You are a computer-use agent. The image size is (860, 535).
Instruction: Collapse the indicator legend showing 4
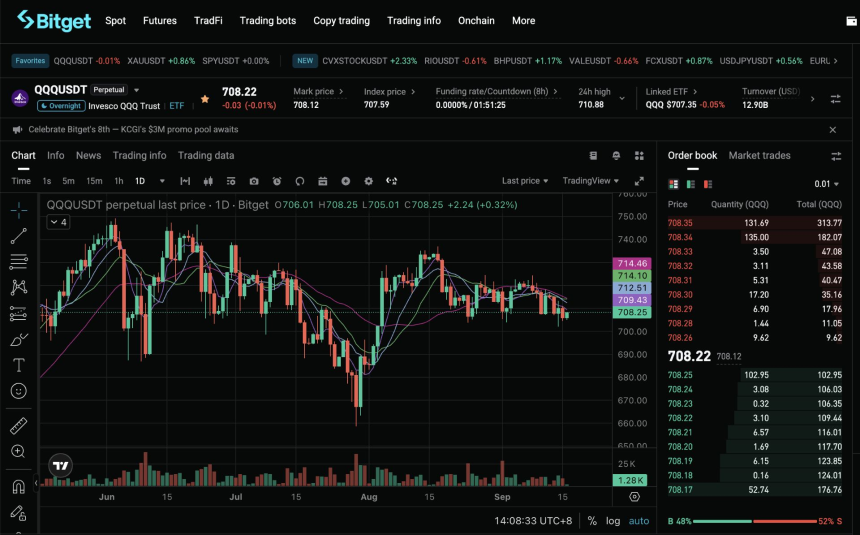pyautogui.click(x=58, y=222)
